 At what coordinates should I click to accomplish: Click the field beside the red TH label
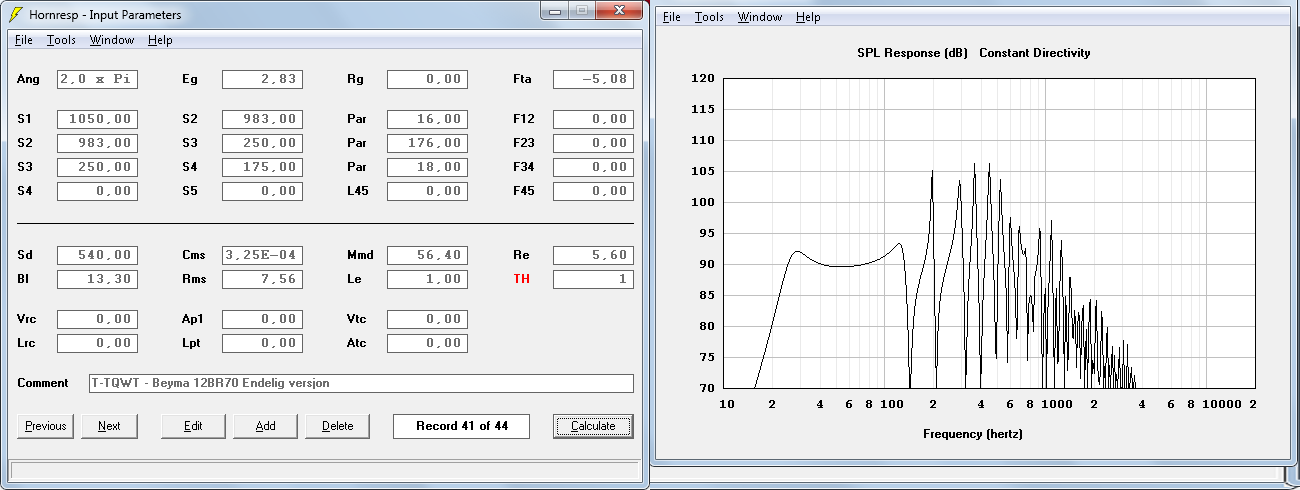(593, 279)
